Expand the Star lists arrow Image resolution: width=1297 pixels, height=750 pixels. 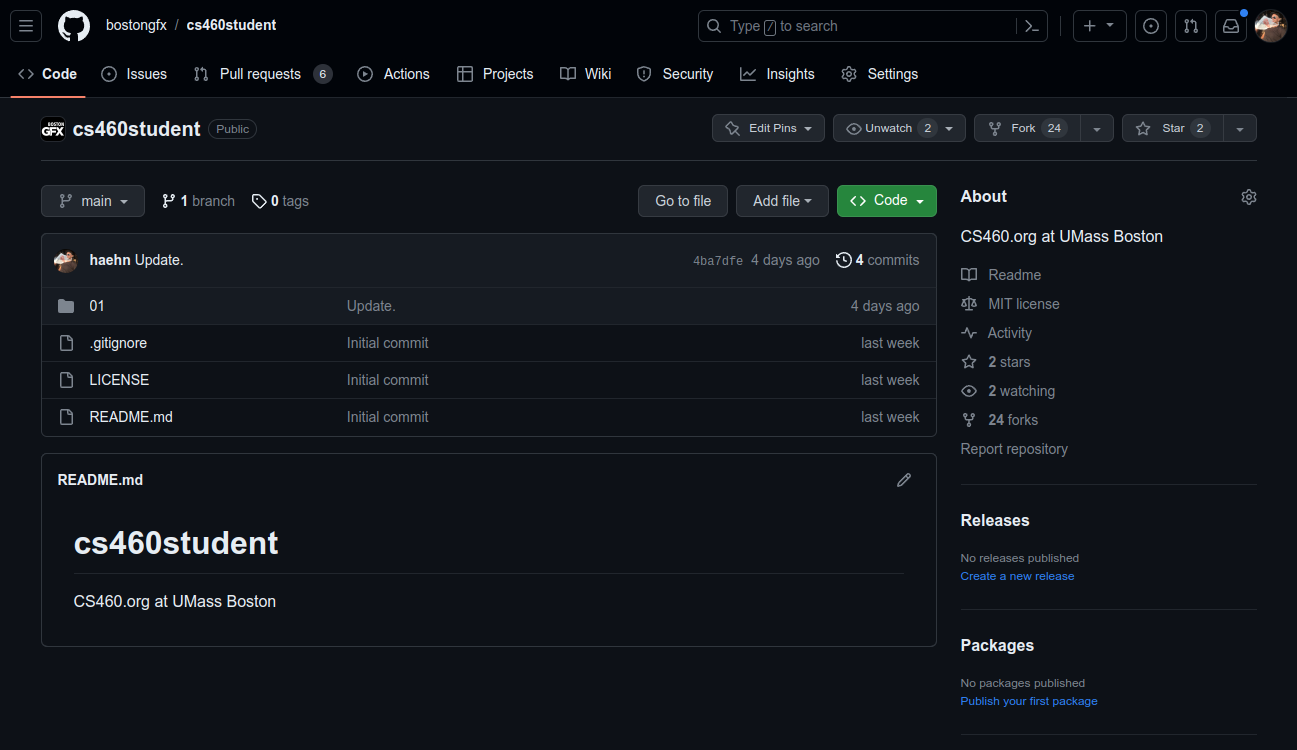tap(1240, 128)
